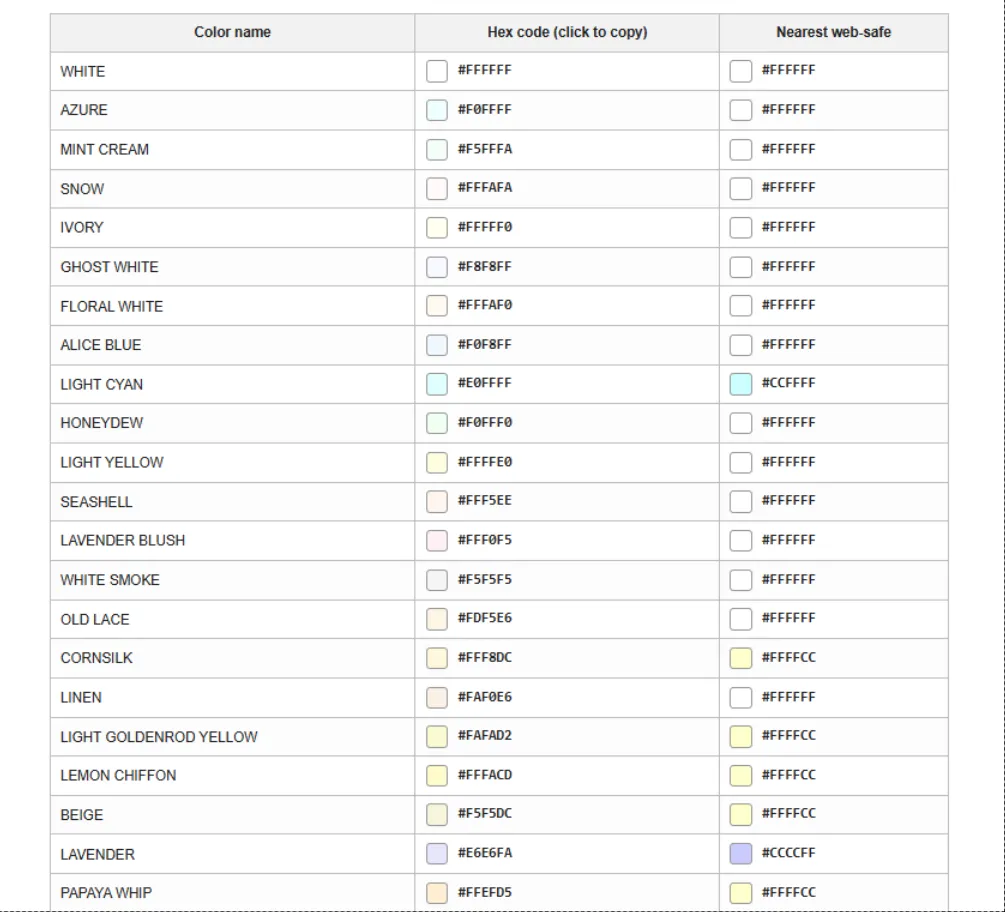1005x912 pixels.
Task: Click the Light Cyan web-safe #CCFFFF swatch
Action: pos(740,384)
